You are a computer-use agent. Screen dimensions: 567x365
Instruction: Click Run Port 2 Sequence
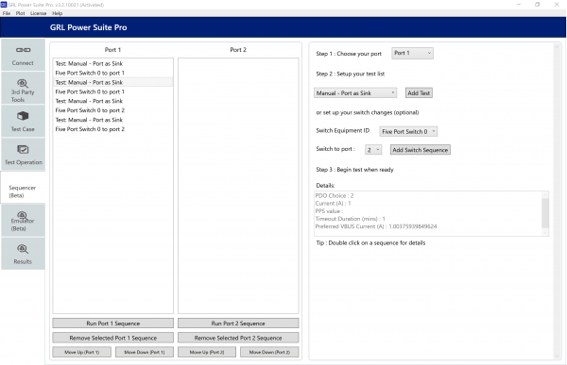click(238, 323)
